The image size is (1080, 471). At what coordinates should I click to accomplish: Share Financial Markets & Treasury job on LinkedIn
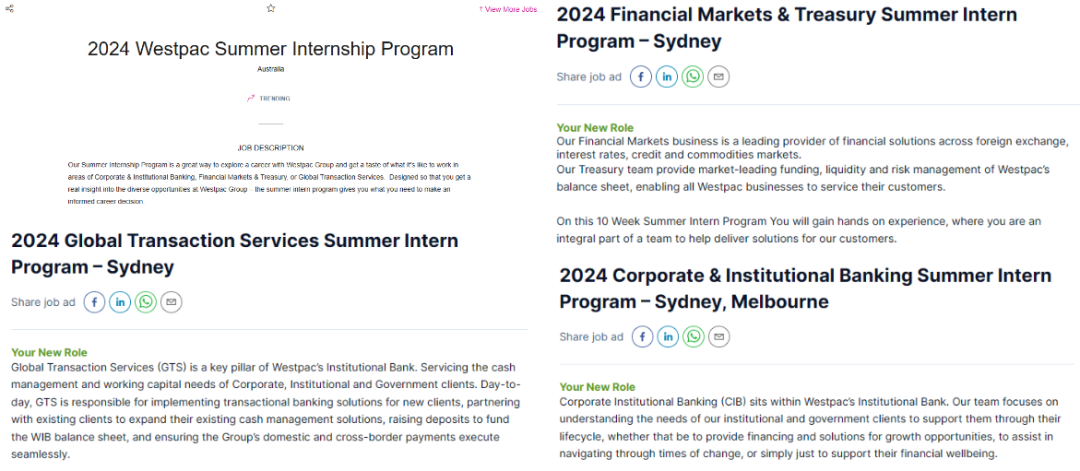pos(667,76)
